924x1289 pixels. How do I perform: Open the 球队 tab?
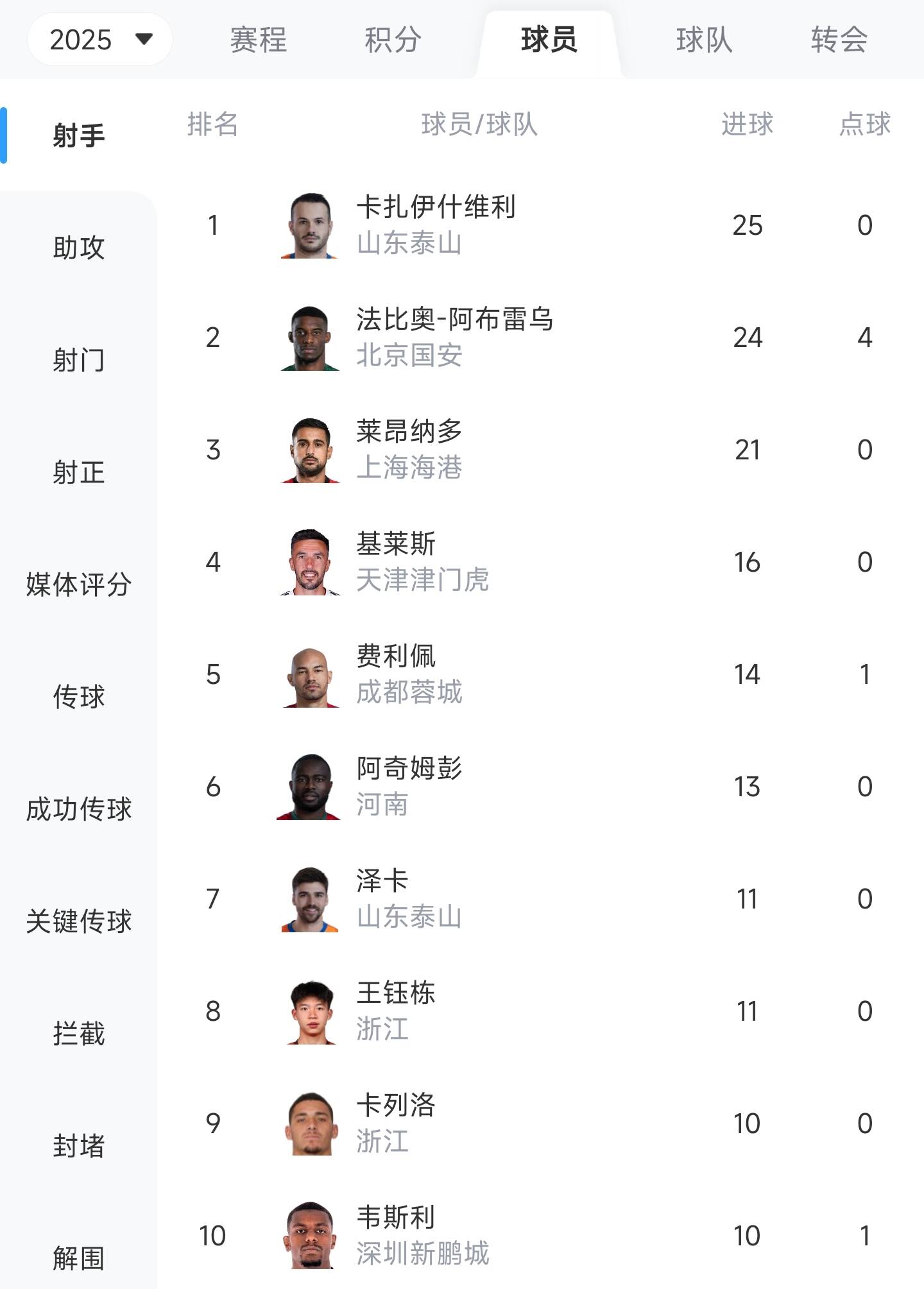[x=704, y=40]
